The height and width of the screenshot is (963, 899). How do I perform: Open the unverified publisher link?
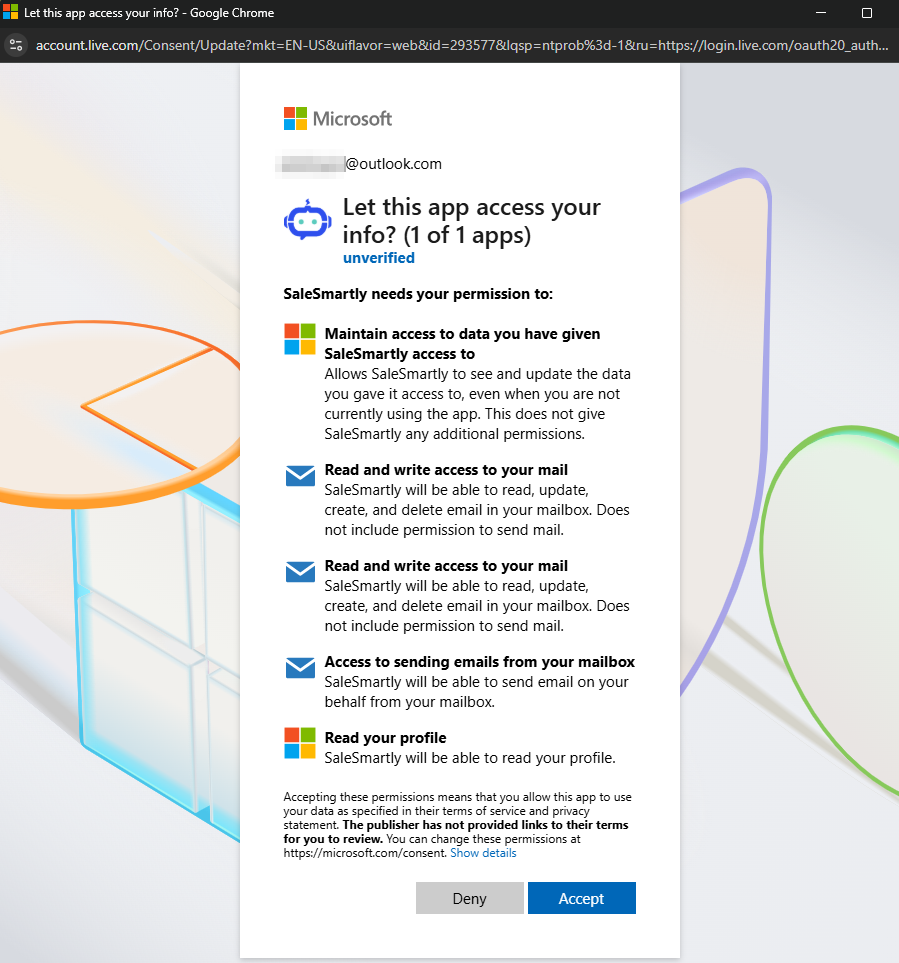tap(378, 258)
